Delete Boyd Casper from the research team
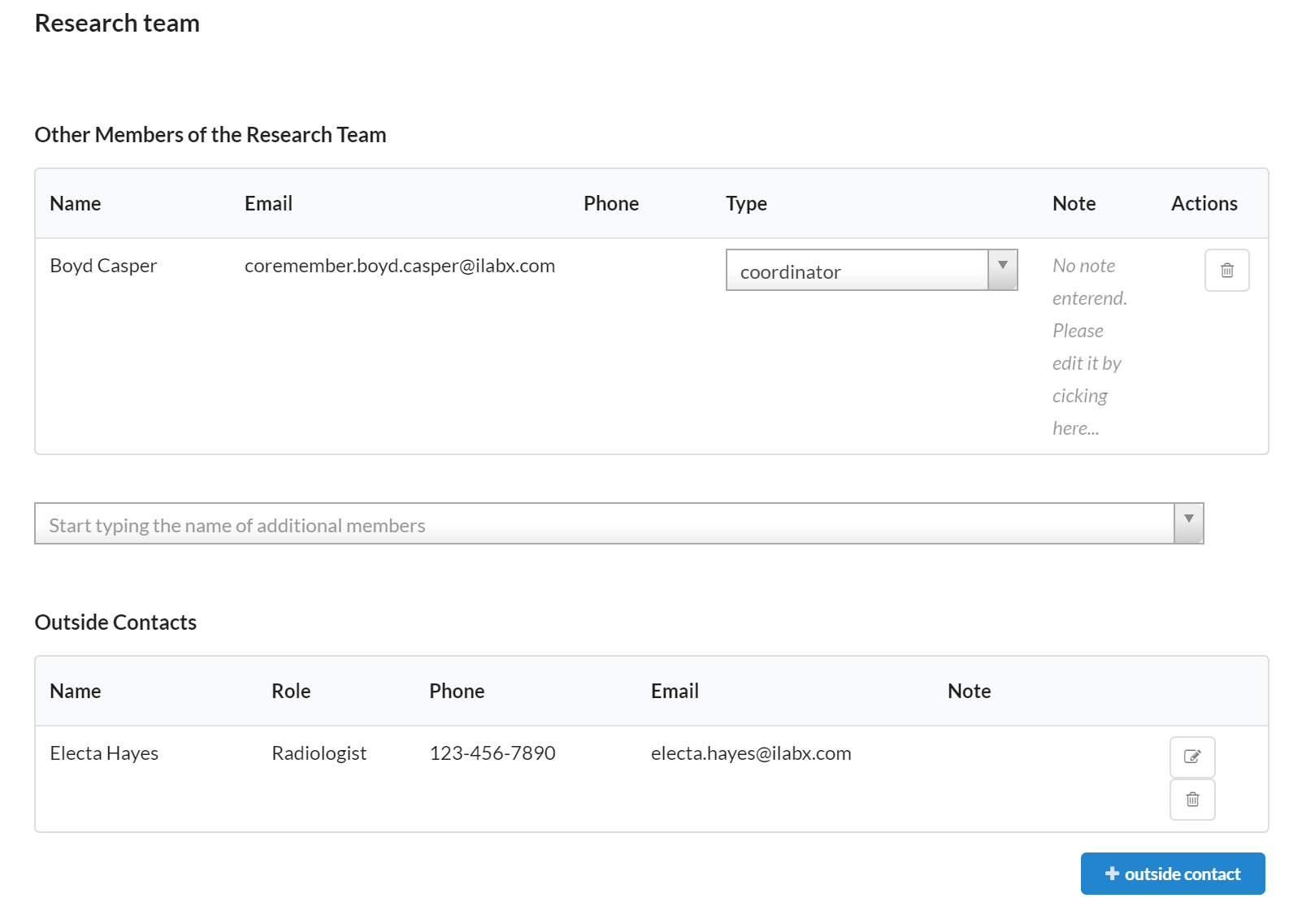Viewport: 1302px width, 924px height. click(x=1226, y=271)
